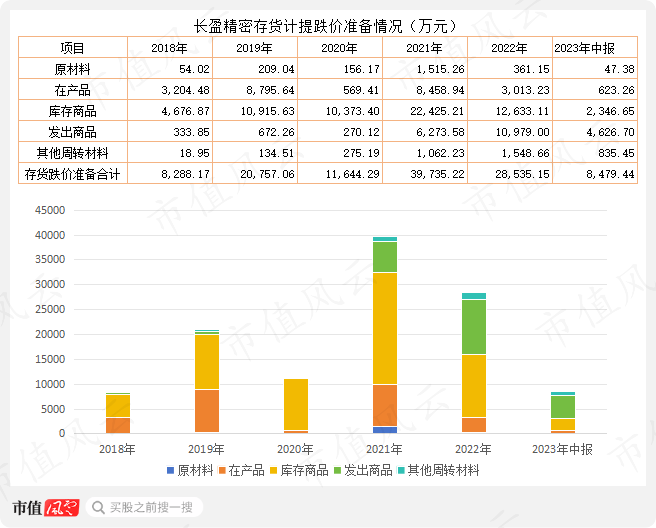
Task: Click the value 4,626.70
Action: (x=610, y=132)
